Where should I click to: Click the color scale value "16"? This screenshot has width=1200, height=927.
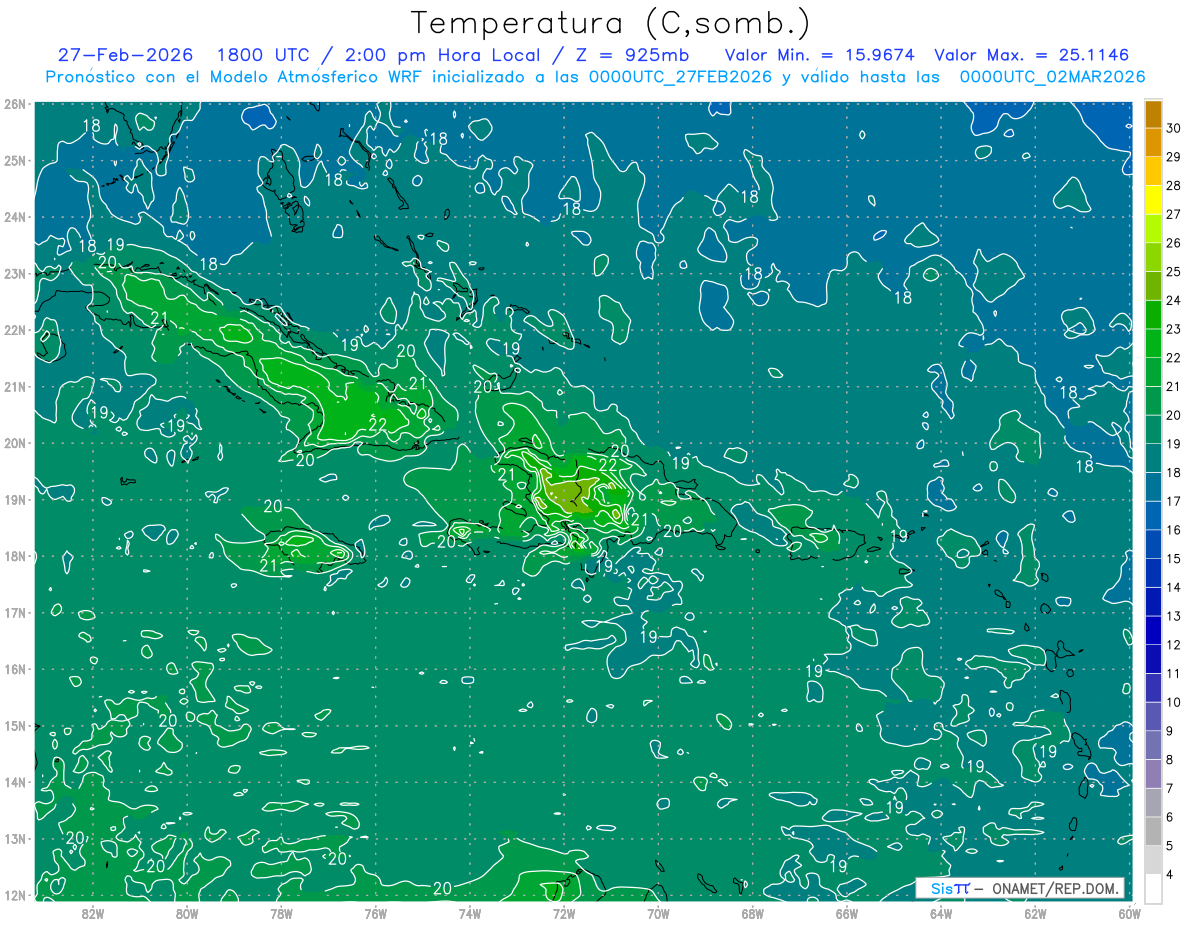pos(1173,530)
